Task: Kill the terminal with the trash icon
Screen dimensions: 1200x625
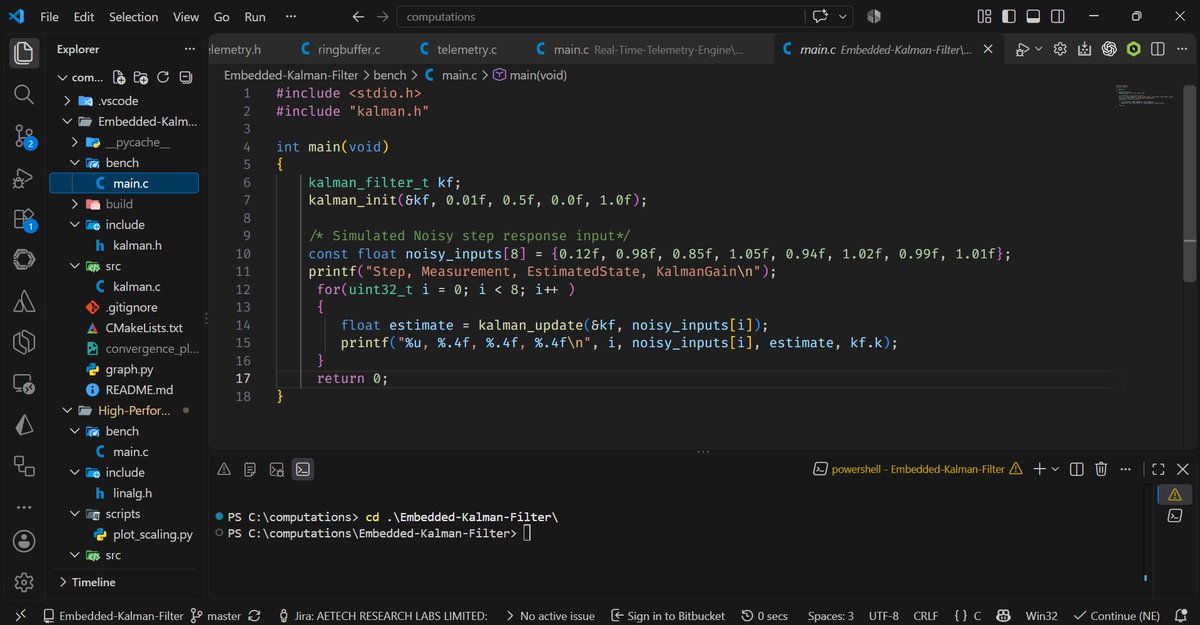Action: pyautogui.click(x=1101, y=468)
